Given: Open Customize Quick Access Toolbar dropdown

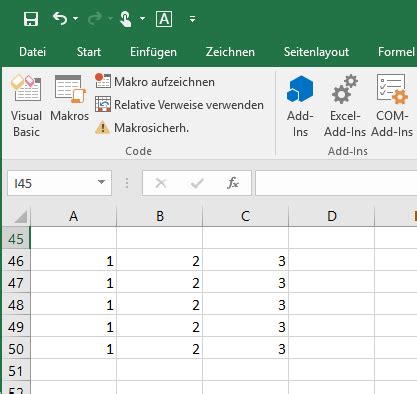Looking at the screenshot, I should (192, 19).
